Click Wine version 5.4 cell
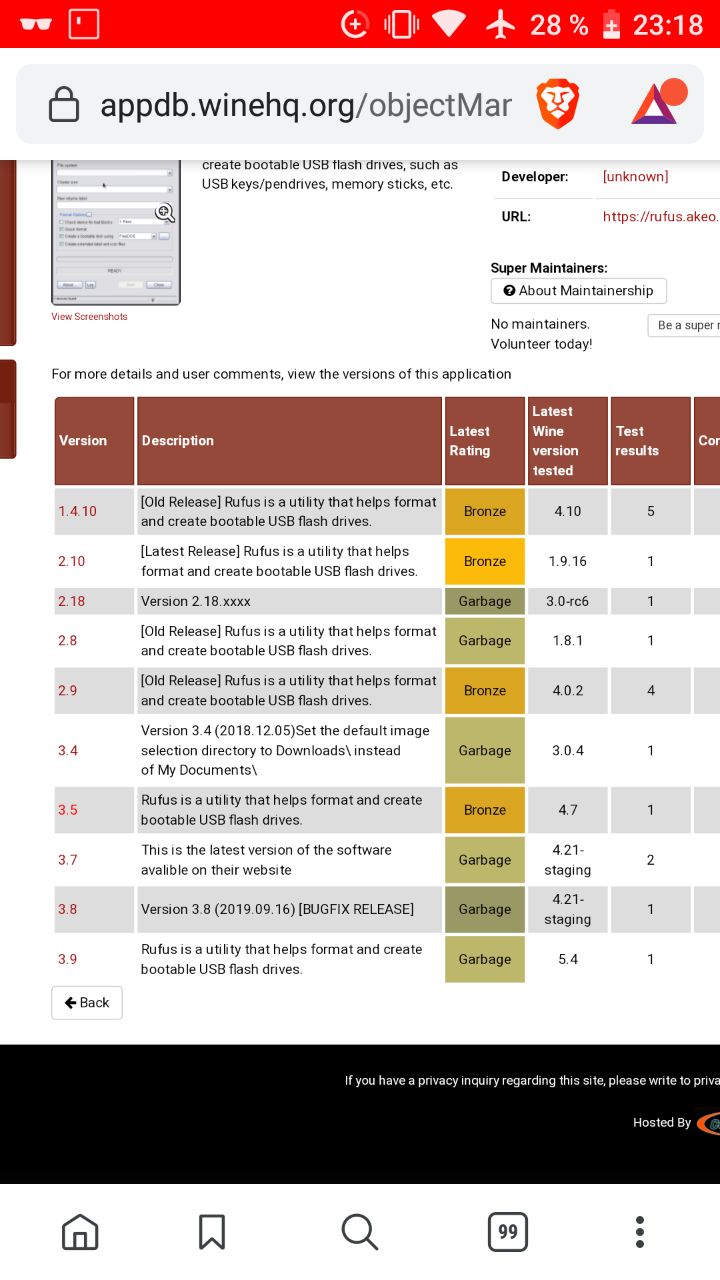The height and width of the screenshot is (1280, 720). [x=568, y=960]
